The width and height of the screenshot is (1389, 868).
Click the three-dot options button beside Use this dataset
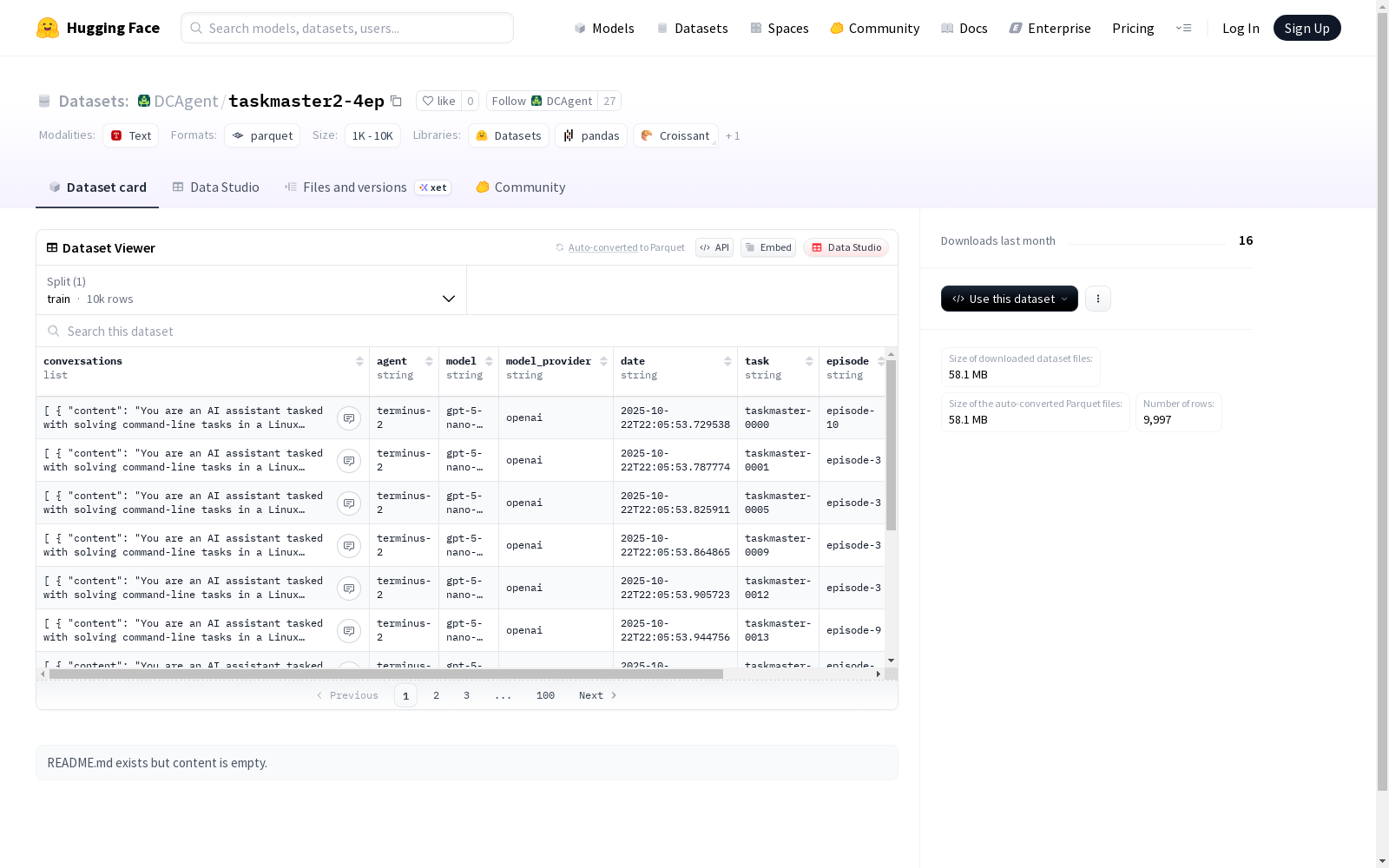tap(1098, 299)
